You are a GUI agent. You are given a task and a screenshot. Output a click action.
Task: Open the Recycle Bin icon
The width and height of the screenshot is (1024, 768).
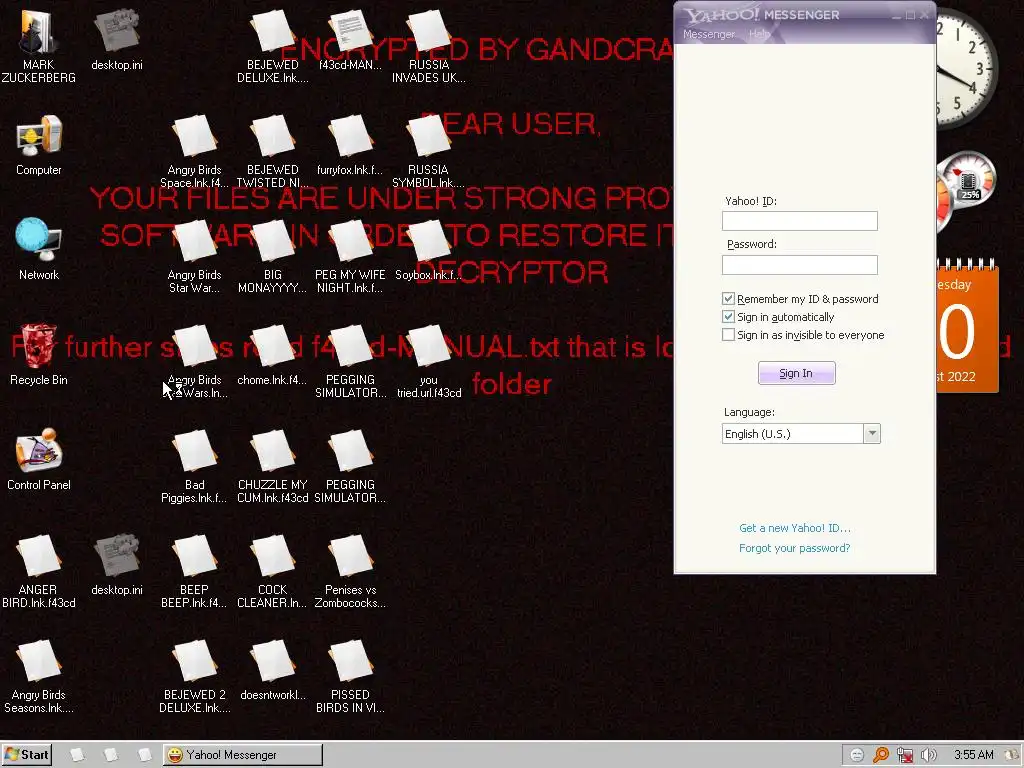point(39,355)
